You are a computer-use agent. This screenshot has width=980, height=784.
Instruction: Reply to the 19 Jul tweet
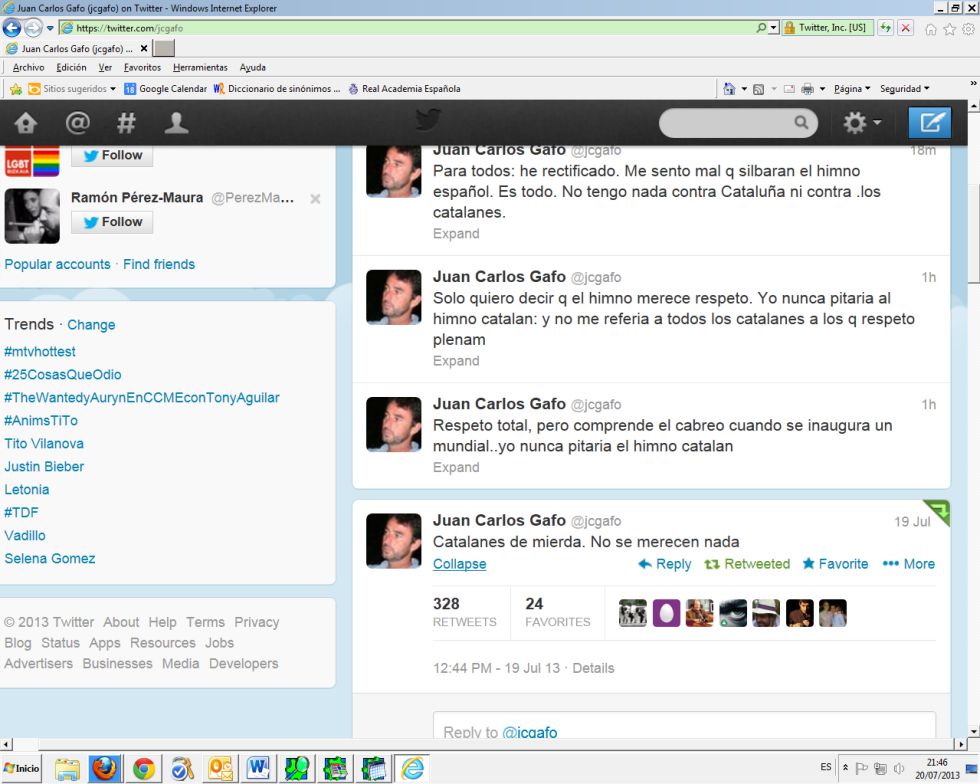click(x=664, y=564)
